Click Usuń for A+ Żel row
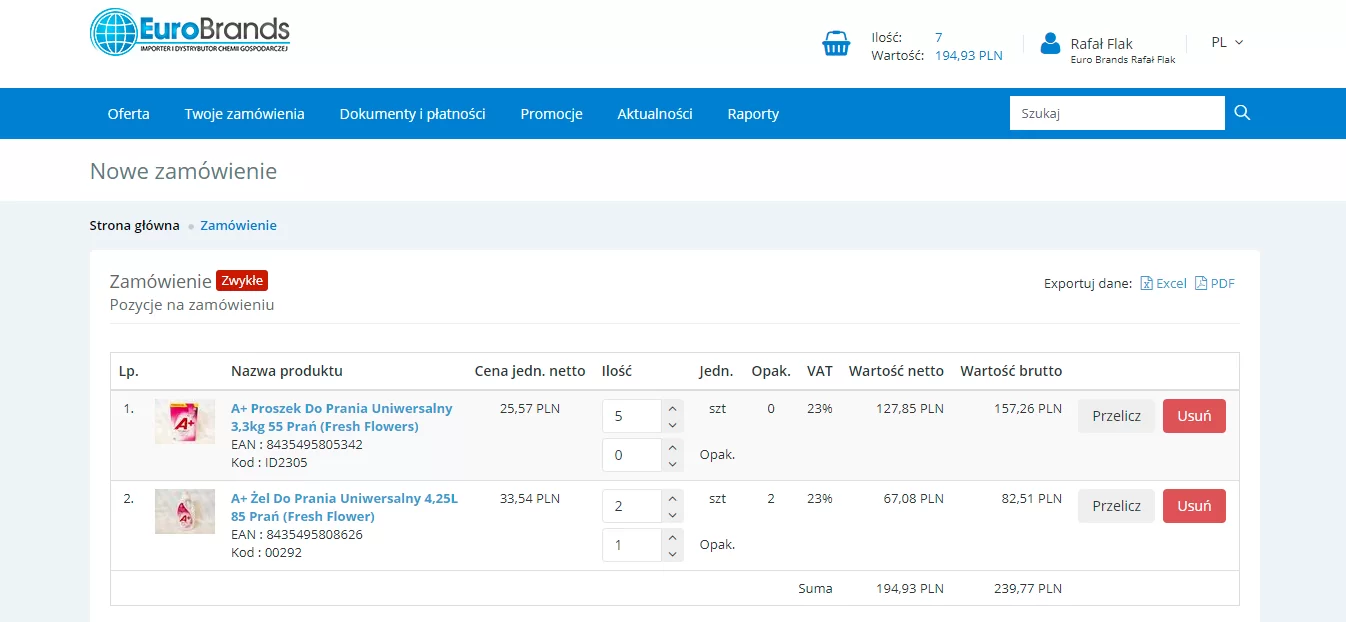 click(1194, 506)
